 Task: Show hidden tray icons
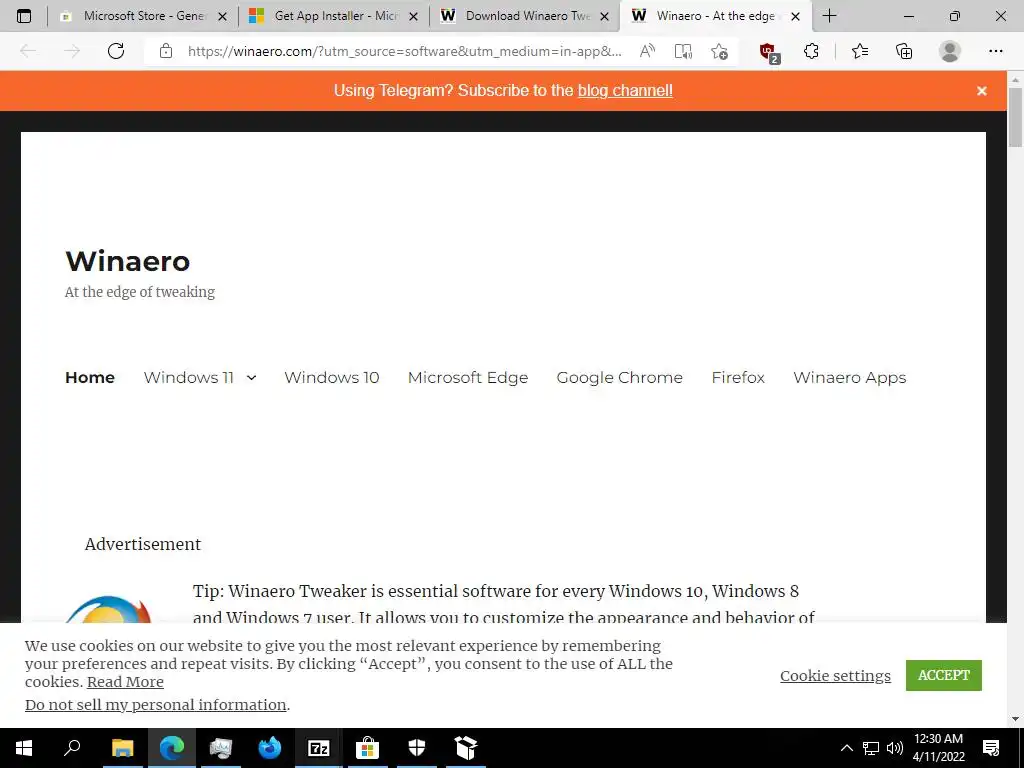846,748
